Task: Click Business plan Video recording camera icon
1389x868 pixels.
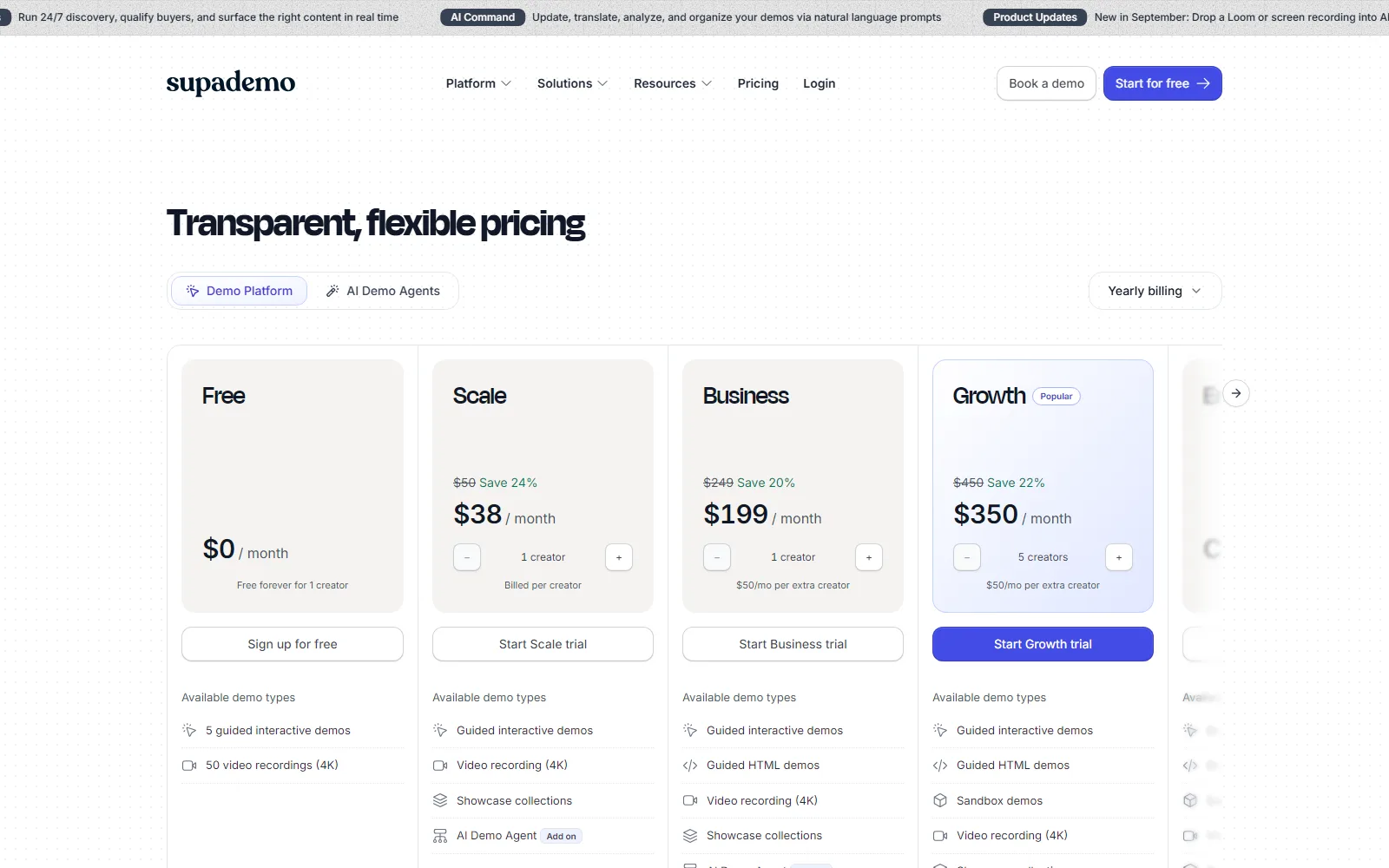Action: tap(690, 800)
